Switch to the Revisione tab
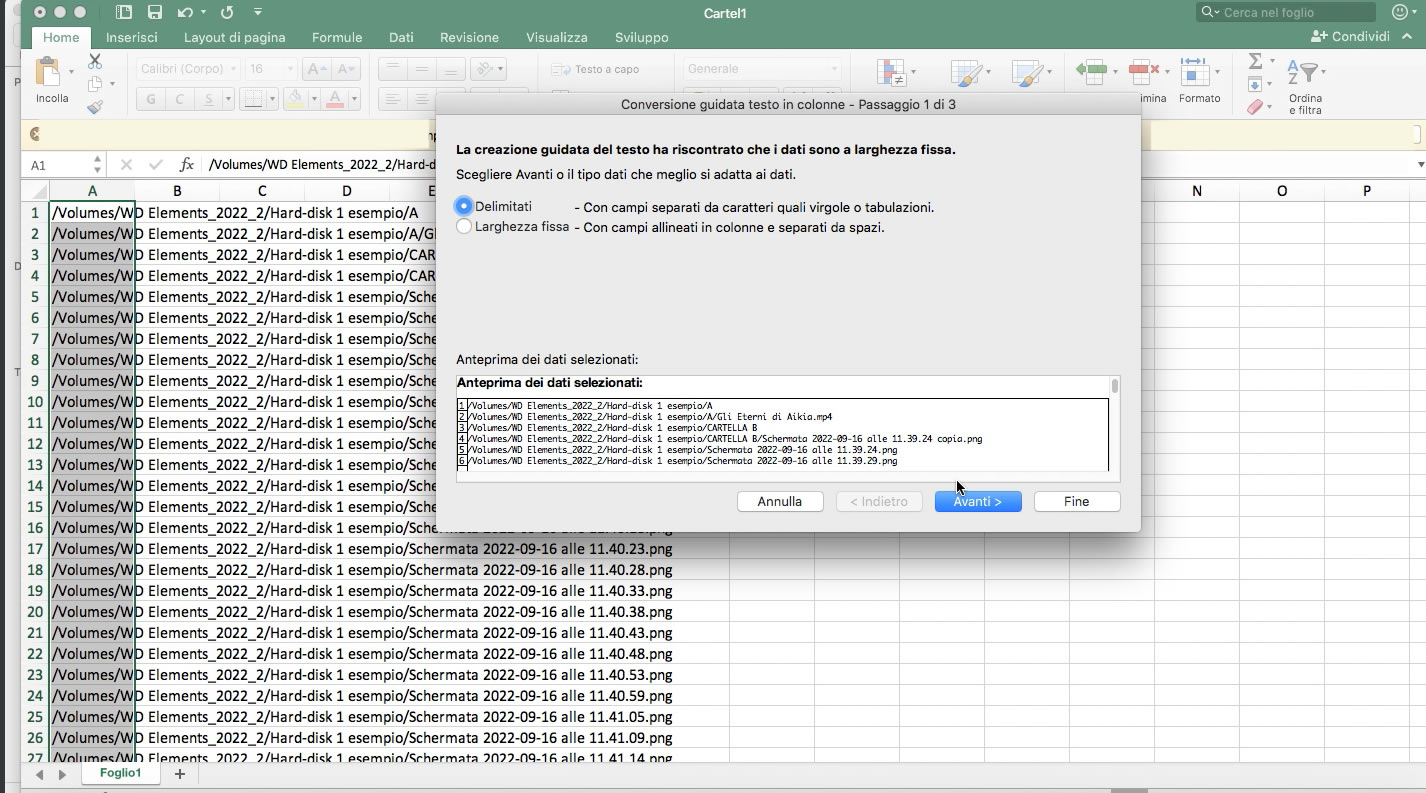The width and height of the screenshot is (1426, 793). (469, 37)
